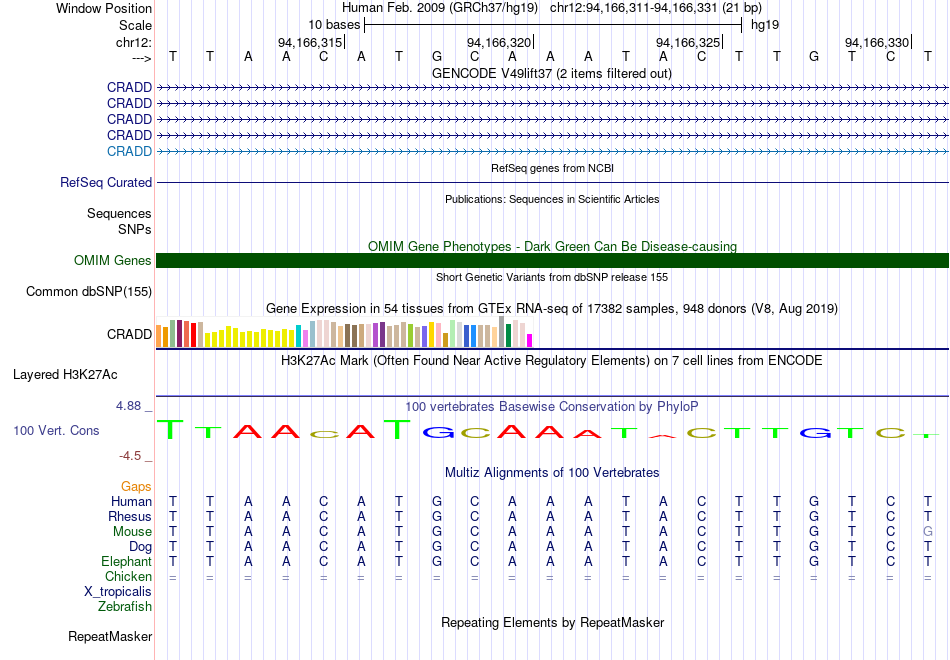Open the GTEx tissue expression bar chart
Viewport: 950px width, 660px height.
(344, 332)
